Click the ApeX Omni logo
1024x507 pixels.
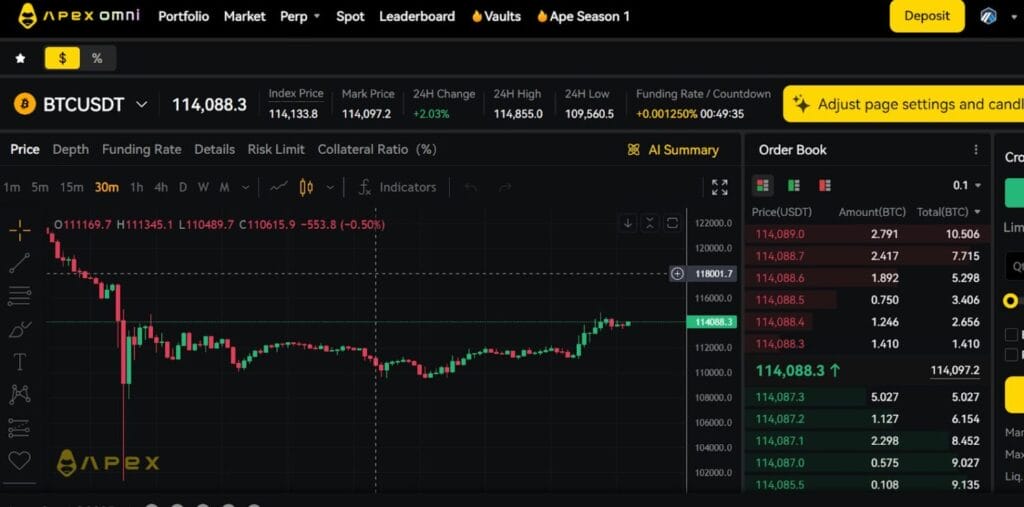pos(78,16)
